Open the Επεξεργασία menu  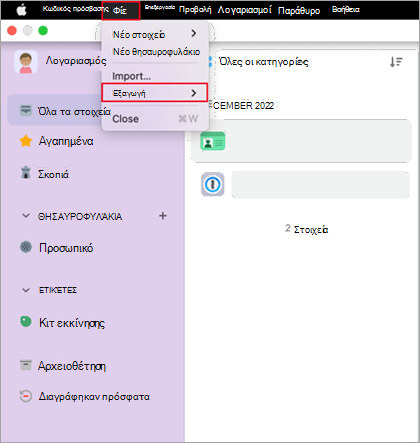(160, 7)
